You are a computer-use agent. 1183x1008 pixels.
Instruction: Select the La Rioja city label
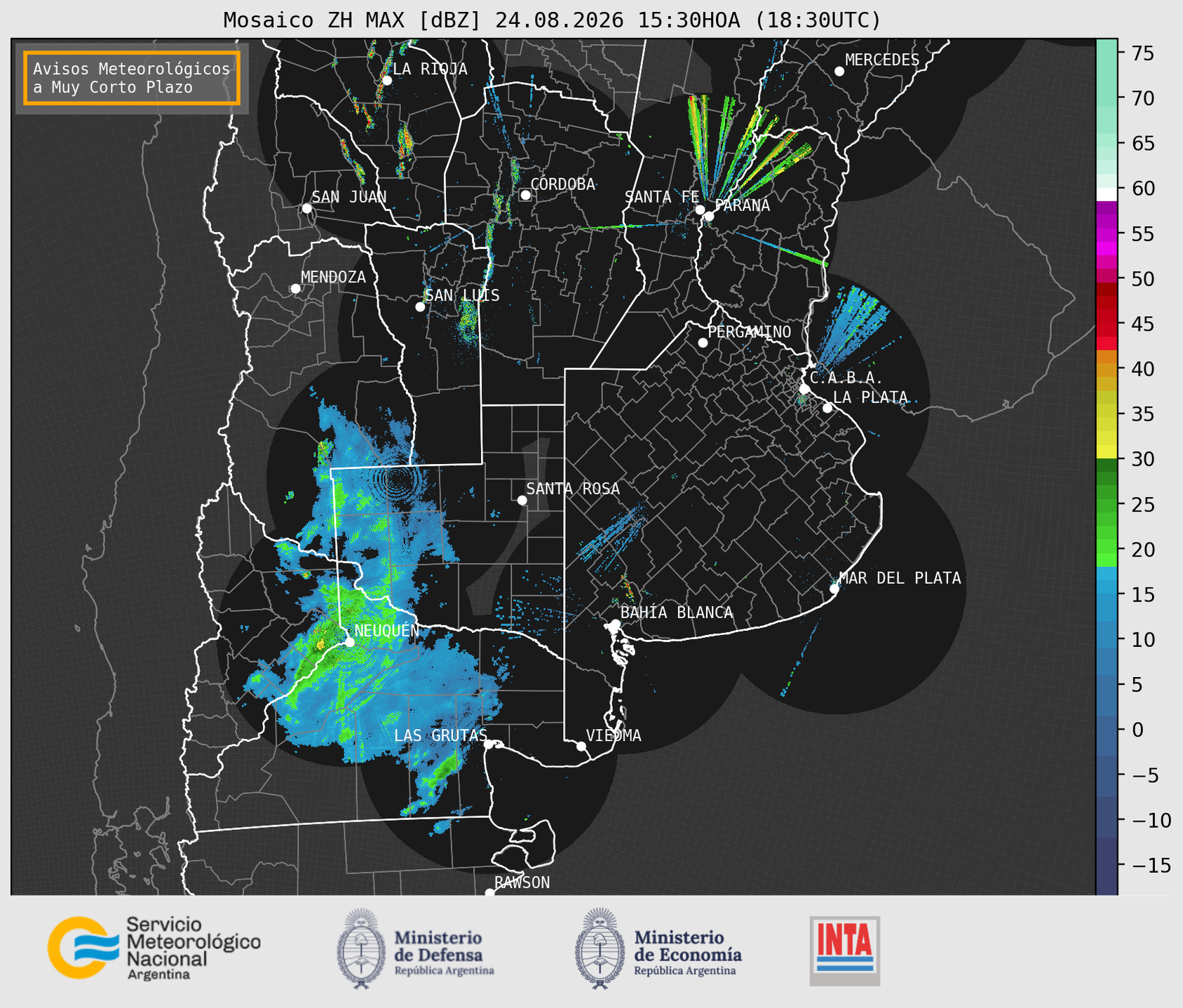430,69
